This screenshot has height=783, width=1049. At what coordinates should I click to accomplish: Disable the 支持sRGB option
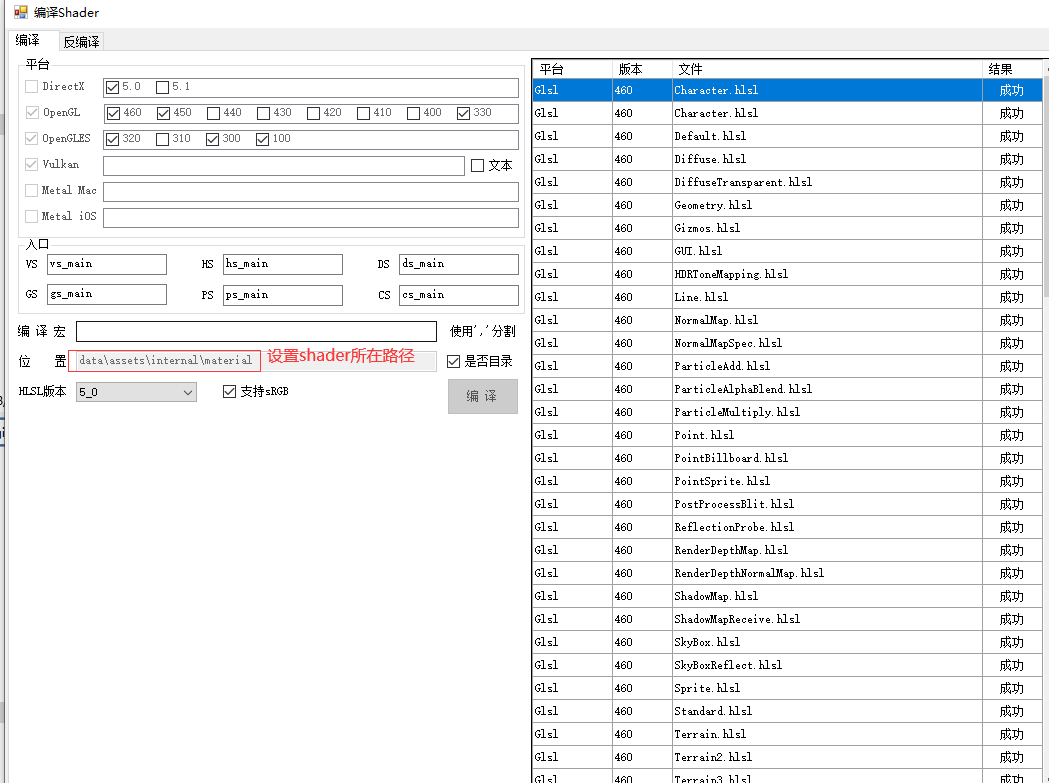(x=230, y=391)
